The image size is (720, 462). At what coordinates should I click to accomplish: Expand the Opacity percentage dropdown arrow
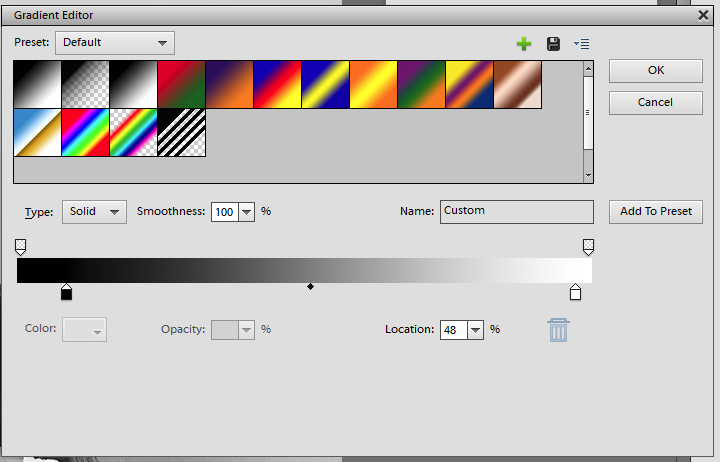pyautogui.click(x=247, y=330)
